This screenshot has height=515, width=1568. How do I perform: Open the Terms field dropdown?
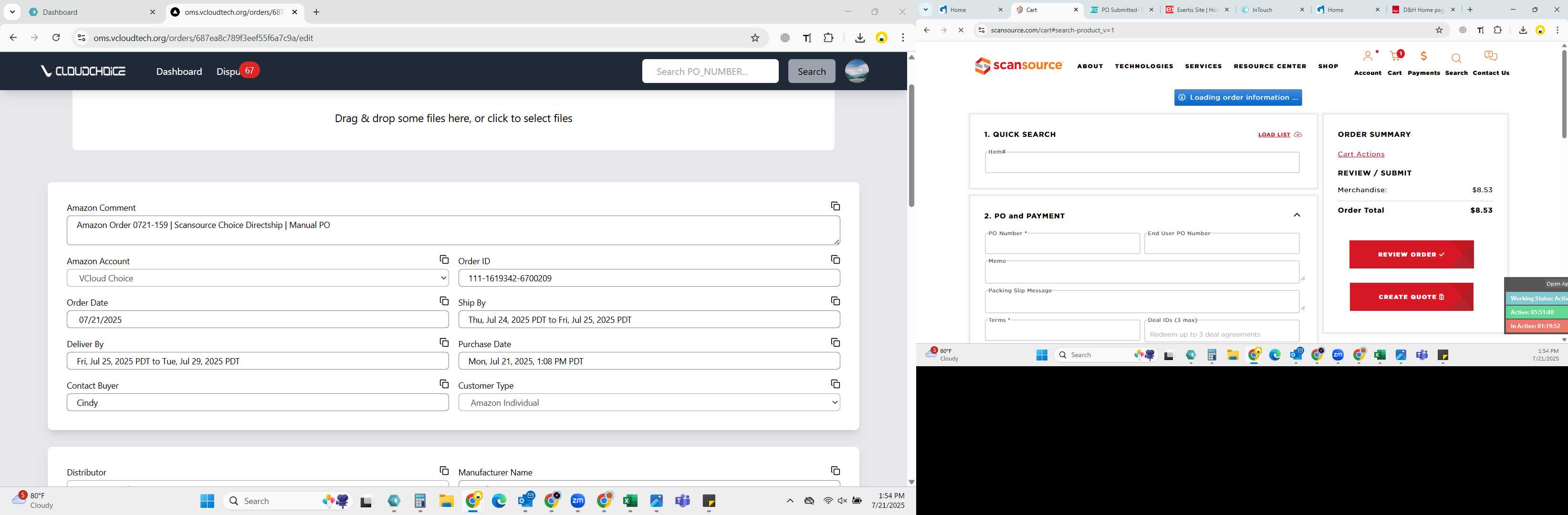(1062, 330)
